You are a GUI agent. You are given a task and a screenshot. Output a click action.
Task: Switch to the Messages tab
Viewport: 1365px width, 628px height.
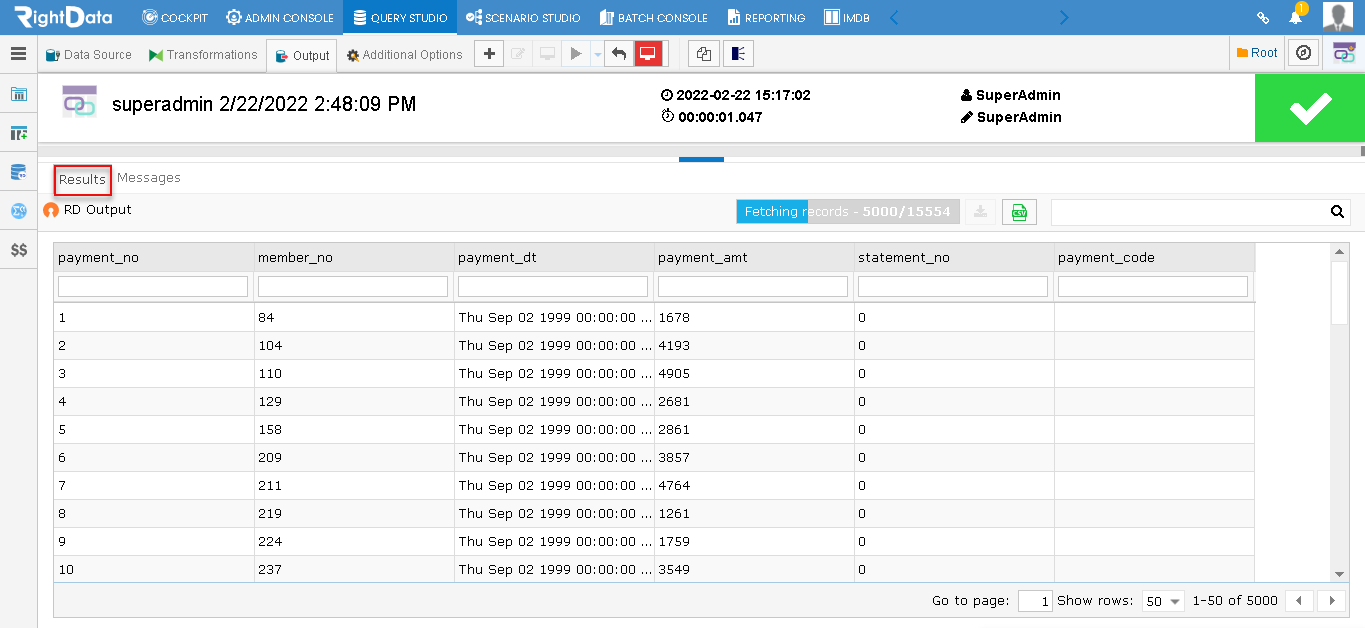pos(149,178)
